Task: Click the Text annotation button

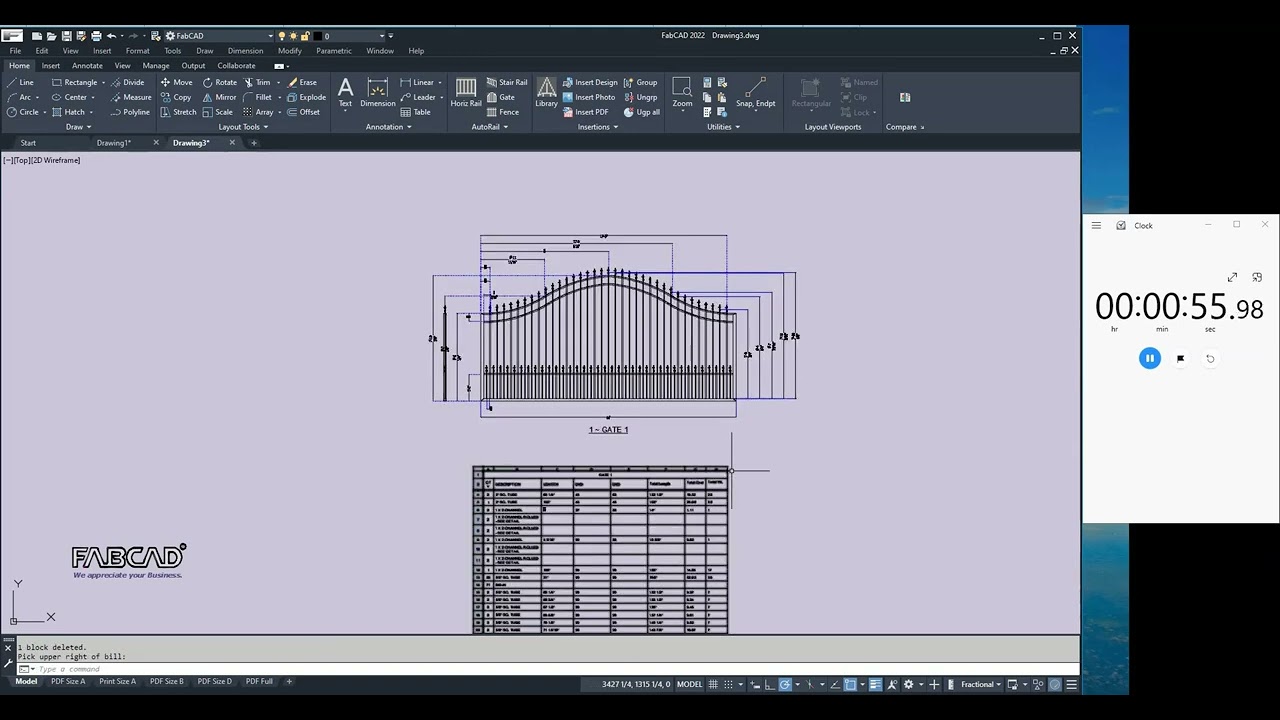Action: (345, 92)
